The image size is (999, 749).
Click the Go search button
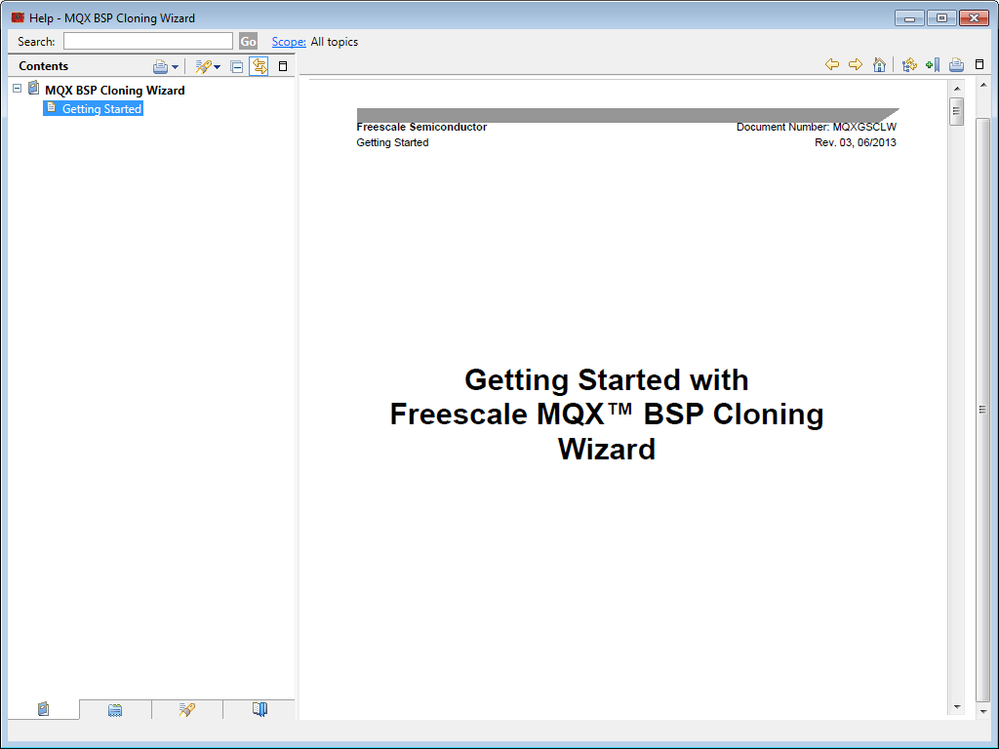point(248,42)
